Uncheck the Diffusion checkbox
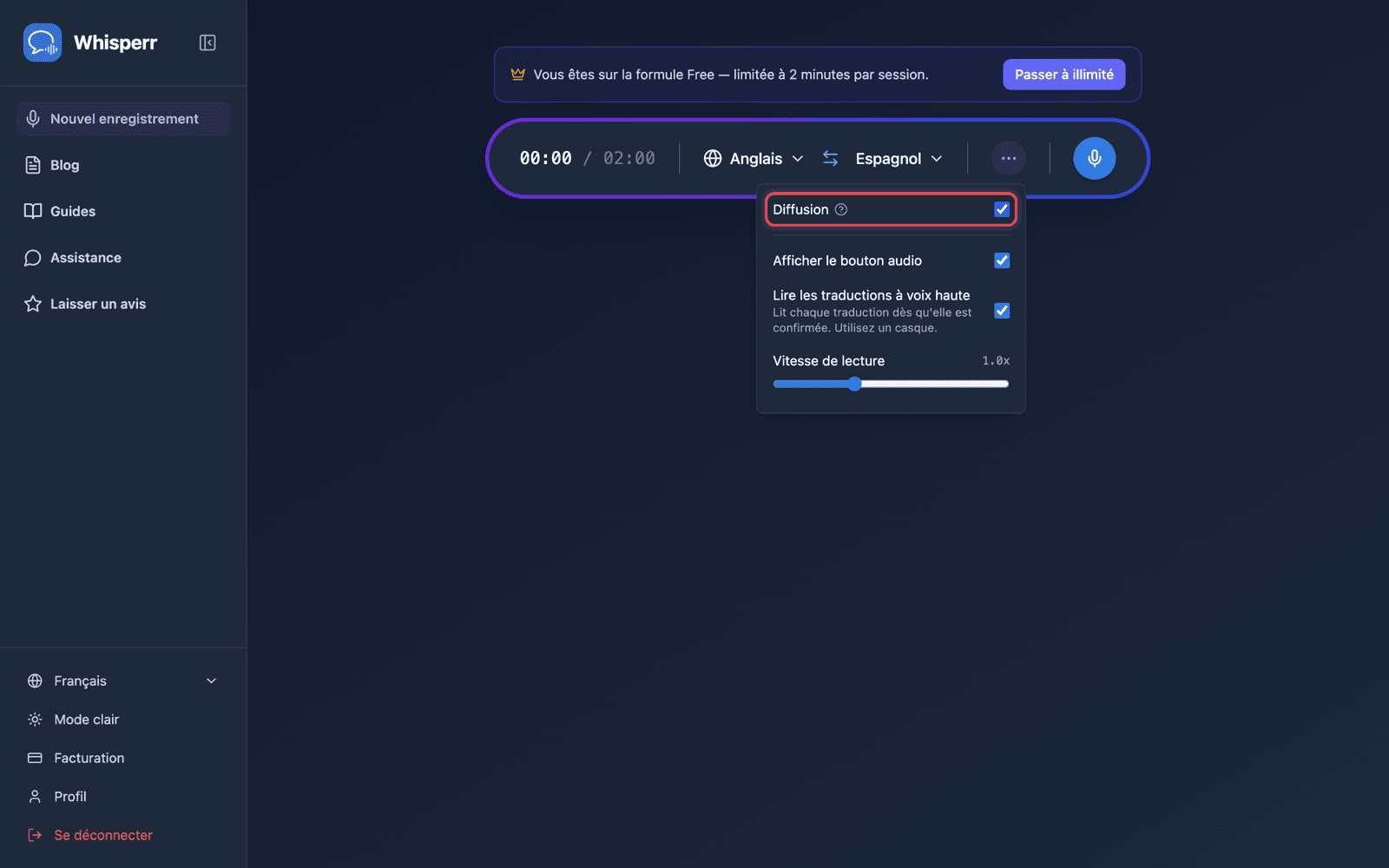 [1002, 209]
